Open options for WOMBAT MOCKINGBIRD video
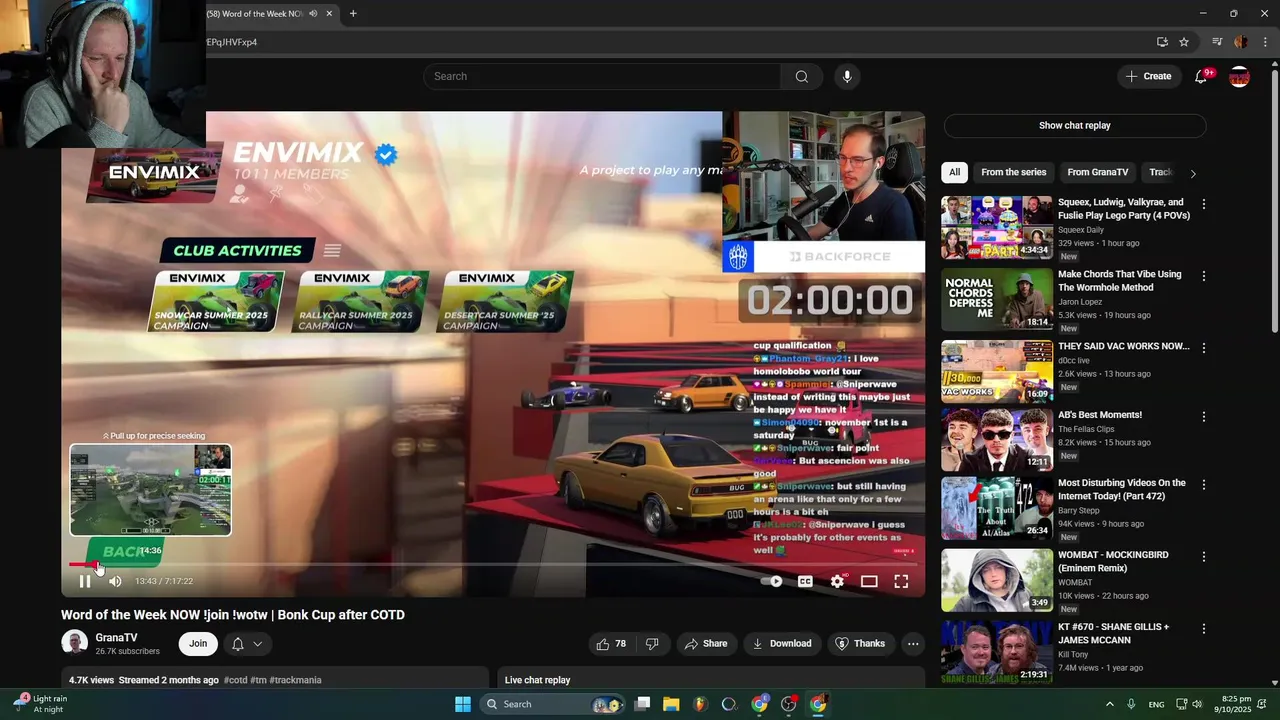 pos(1204,556)
